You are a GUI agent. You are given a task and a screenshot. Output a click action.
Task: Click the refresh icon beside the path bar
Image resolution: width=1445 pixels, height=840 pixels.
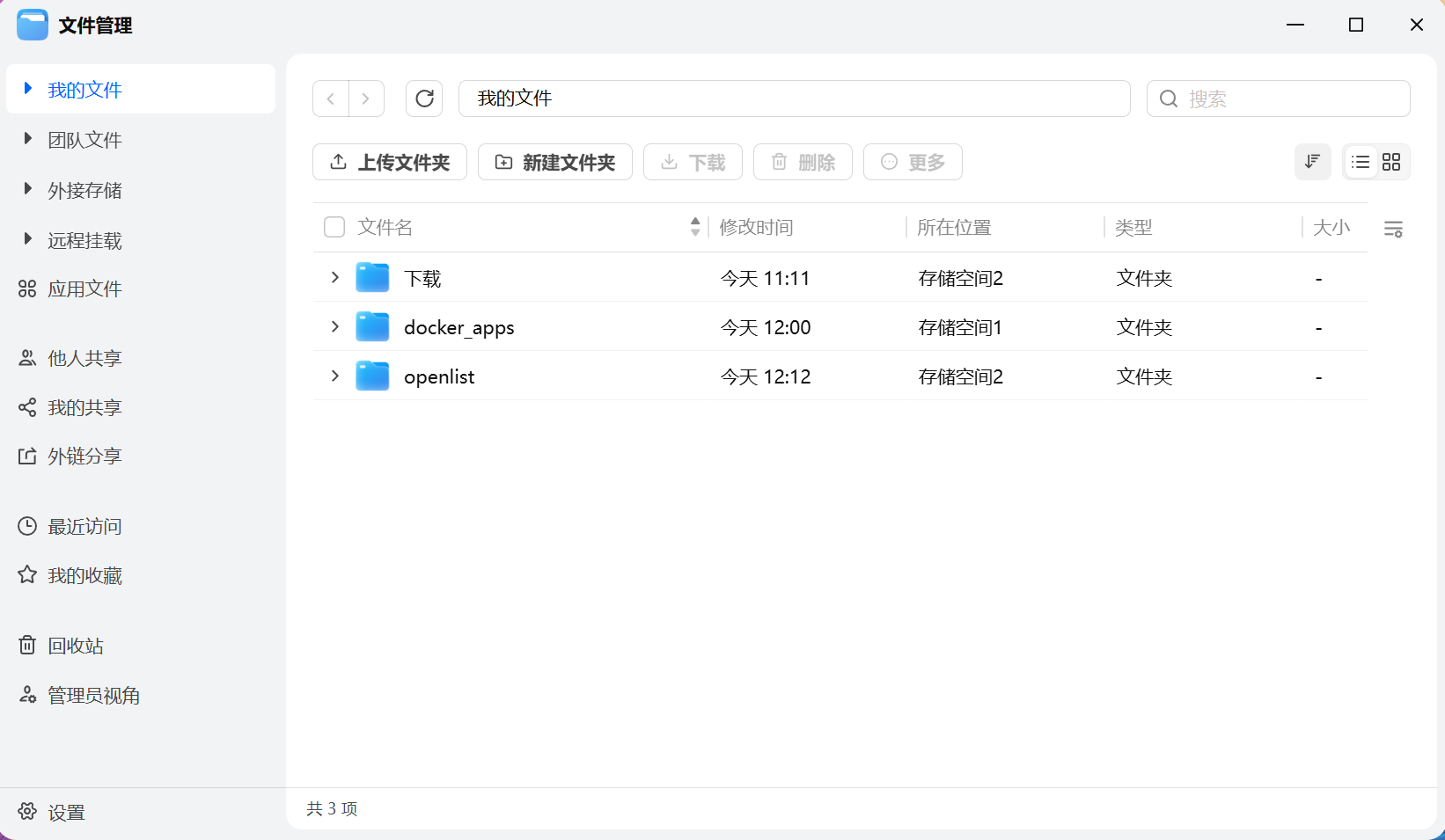click(x=424, y=99)
